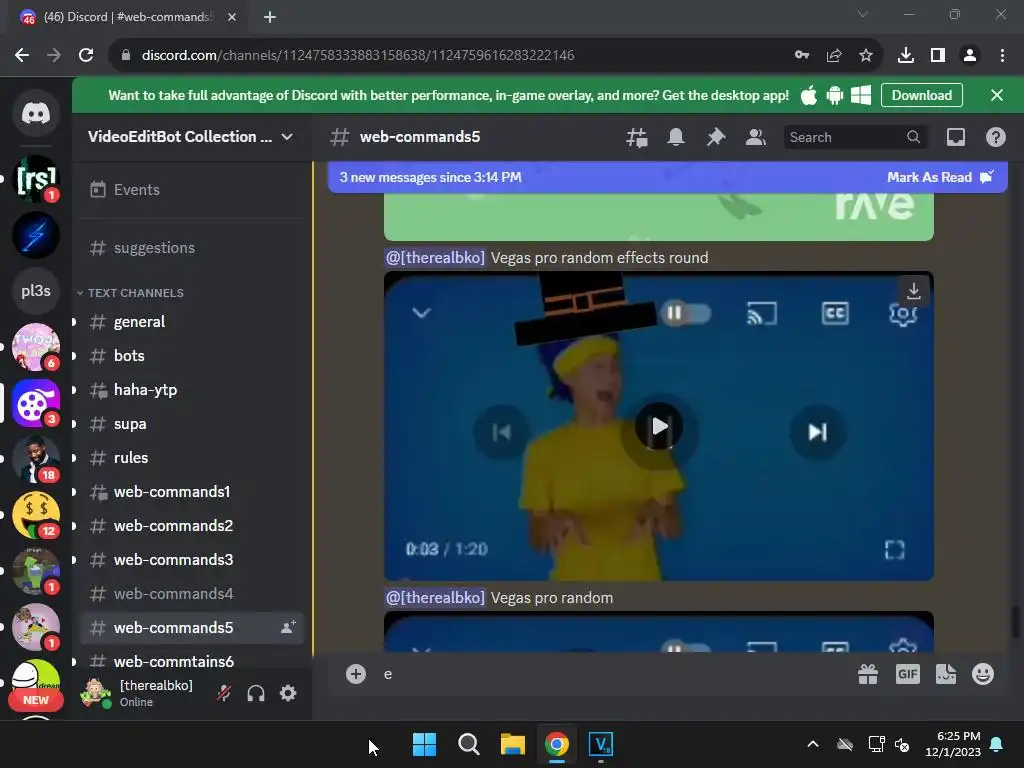Open the film reel server icon
Image resolution: width=1024 pixels, height=768 pixels.
pos(36,404)
